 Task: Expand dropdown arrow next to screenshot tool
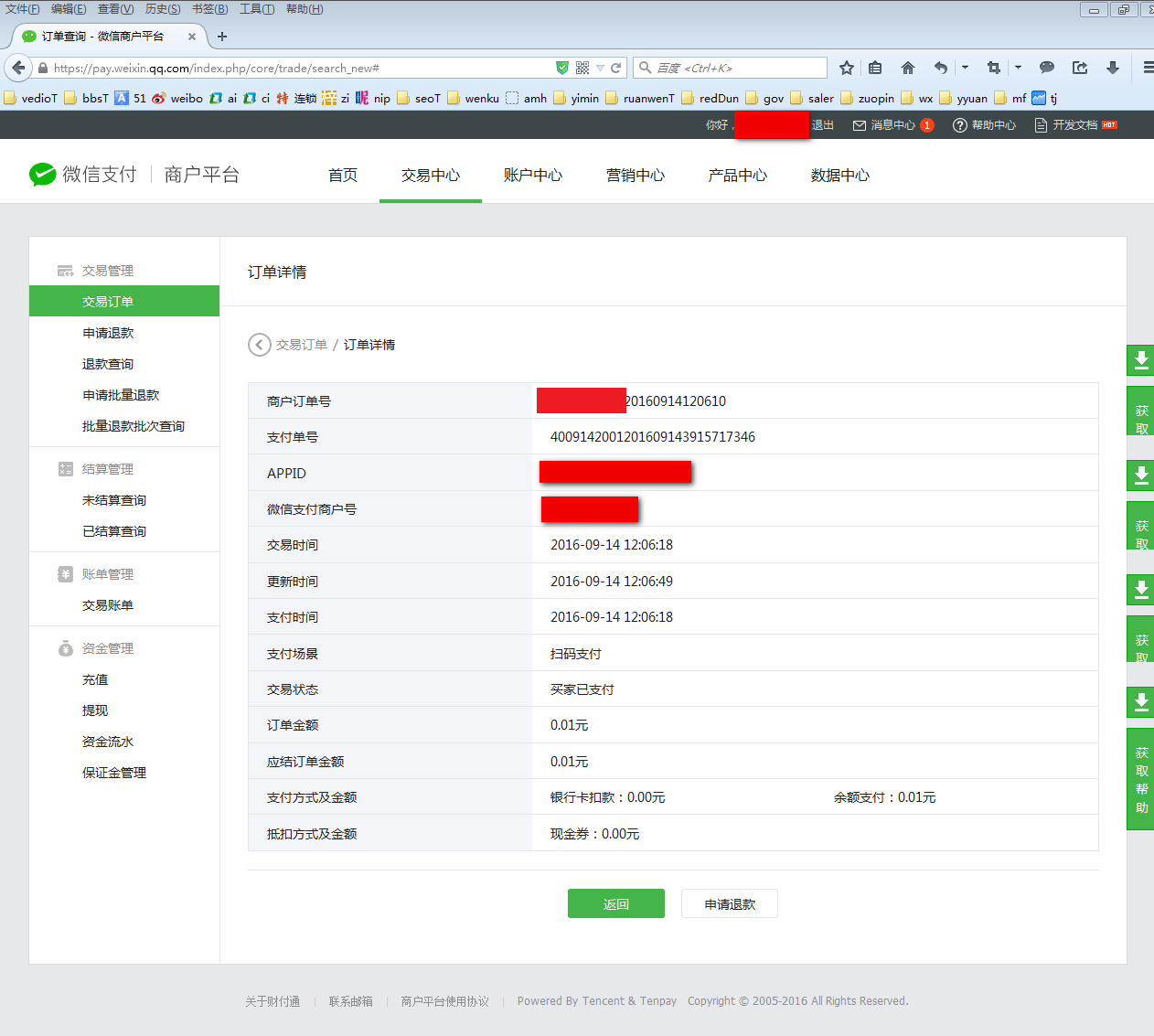(1018, 68)
